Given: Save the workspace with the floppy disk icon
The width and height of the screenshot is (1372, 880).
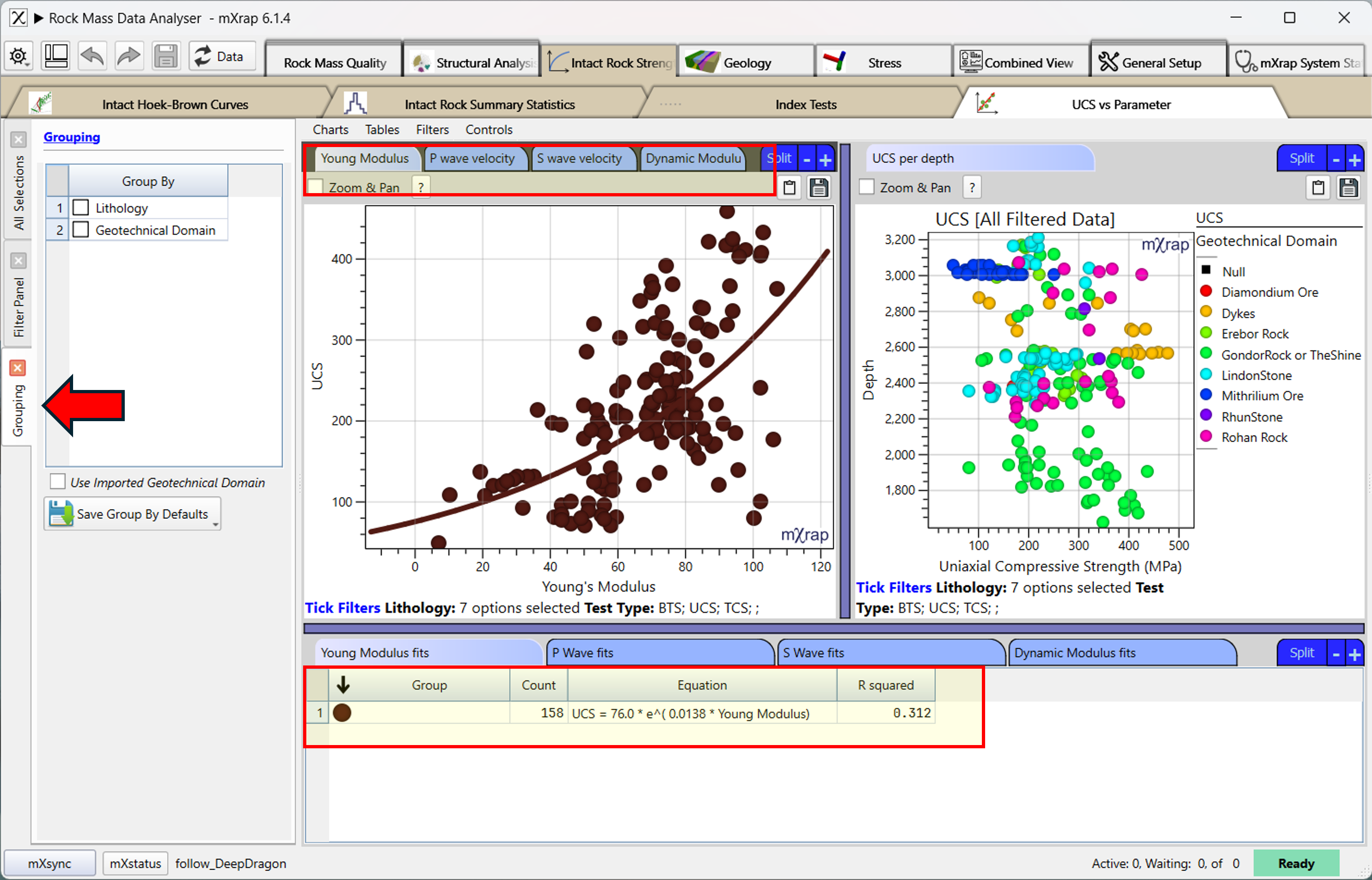Looking at the screenshot, I should 166,55.
